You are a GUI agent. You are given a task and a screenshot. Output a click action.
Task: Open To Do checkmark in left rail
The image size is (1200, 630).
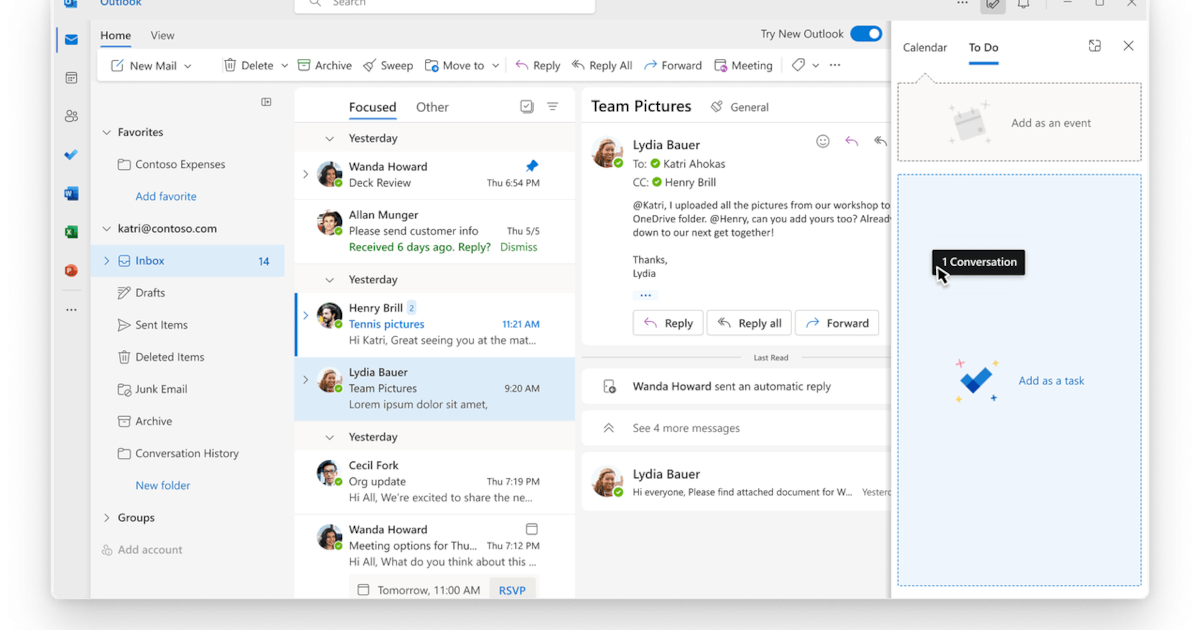[x=71, y=155]
